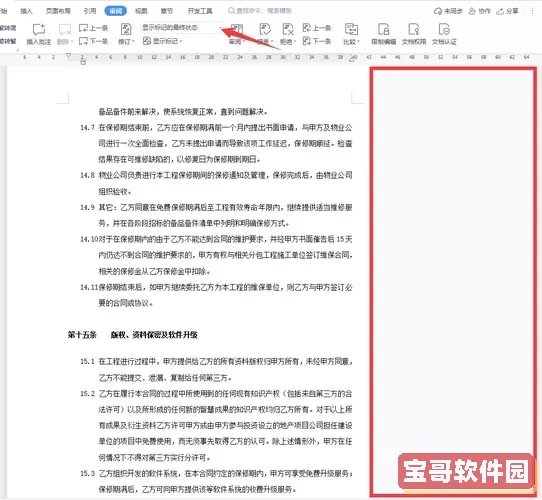Click the line 要的合同或协议。
The image size is (542, 500).
point(126,303)
